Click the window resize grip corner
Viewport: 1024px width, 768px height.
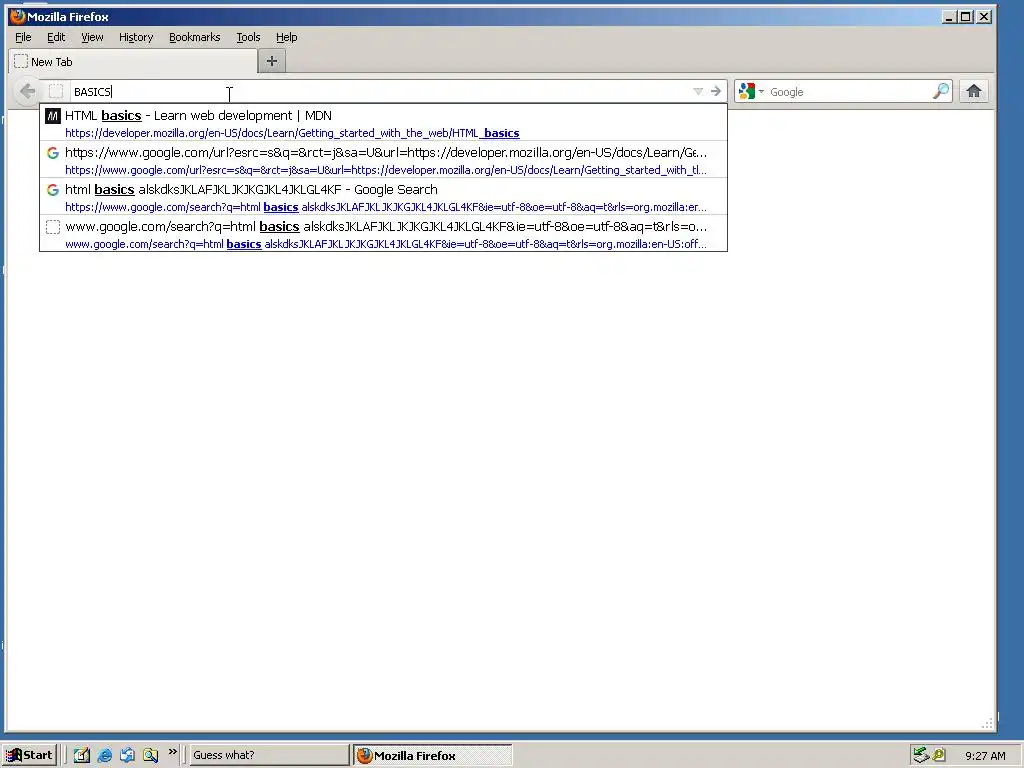[987, 723]
